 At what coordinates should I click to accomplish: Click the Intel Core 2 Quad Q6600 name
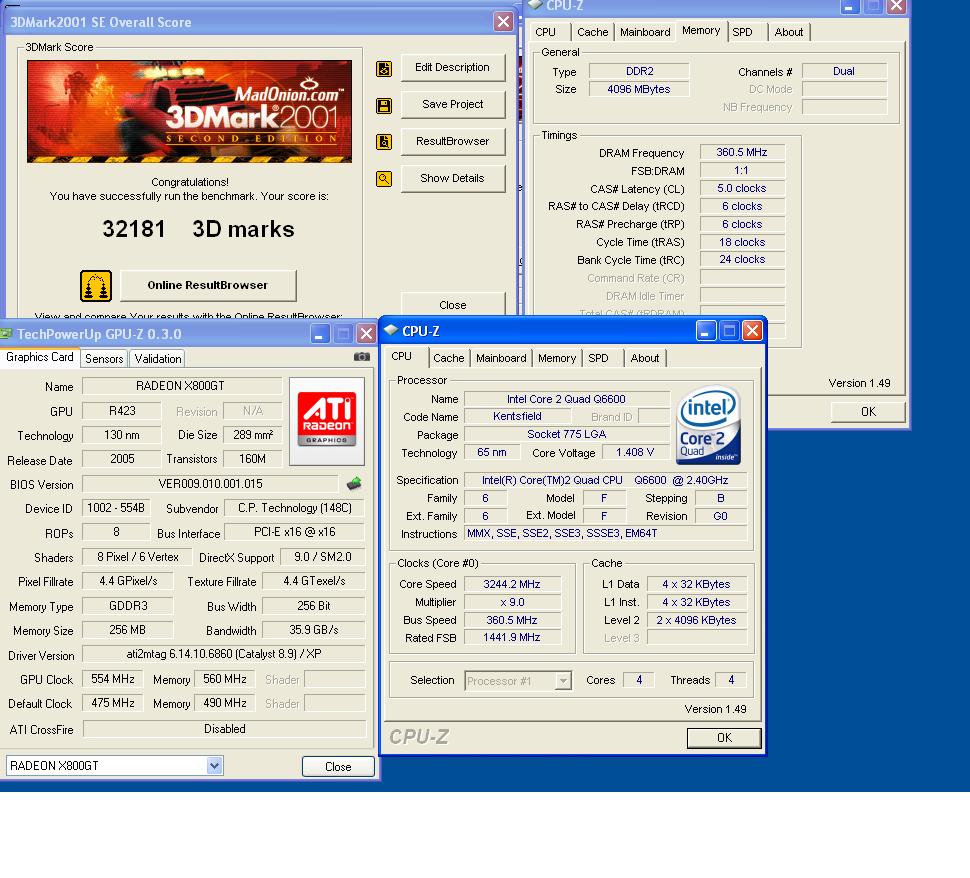pos(567,399)
